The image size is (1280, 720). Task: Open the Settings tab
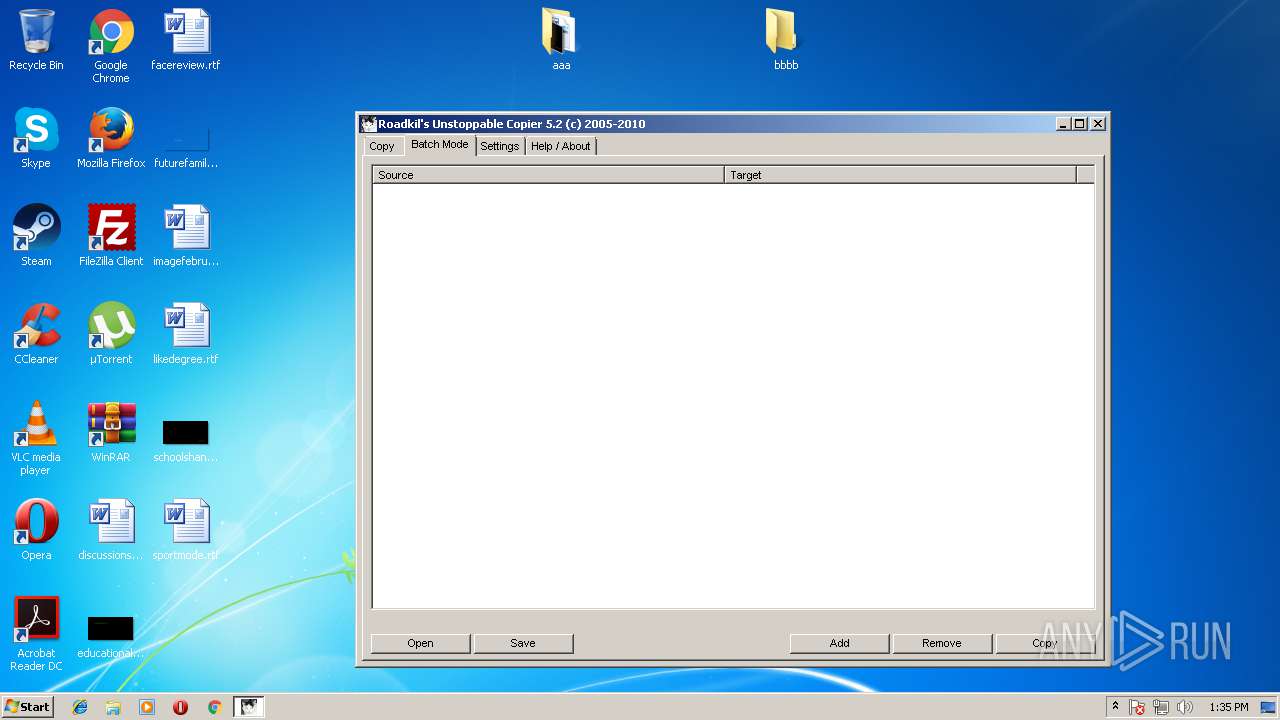[x=500, y=146]
